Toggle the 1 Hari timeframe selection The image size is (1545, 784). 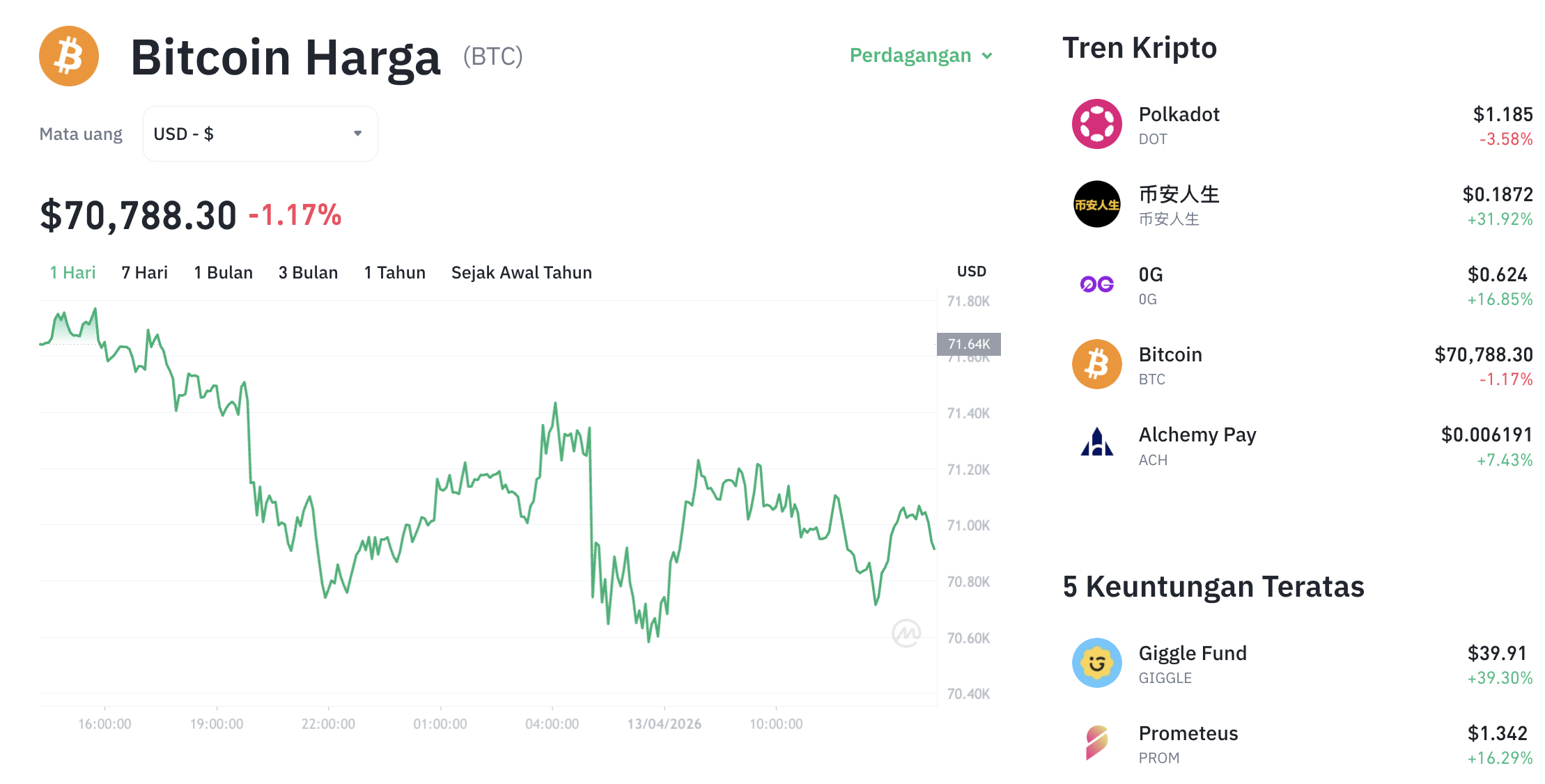coord(72,272)
